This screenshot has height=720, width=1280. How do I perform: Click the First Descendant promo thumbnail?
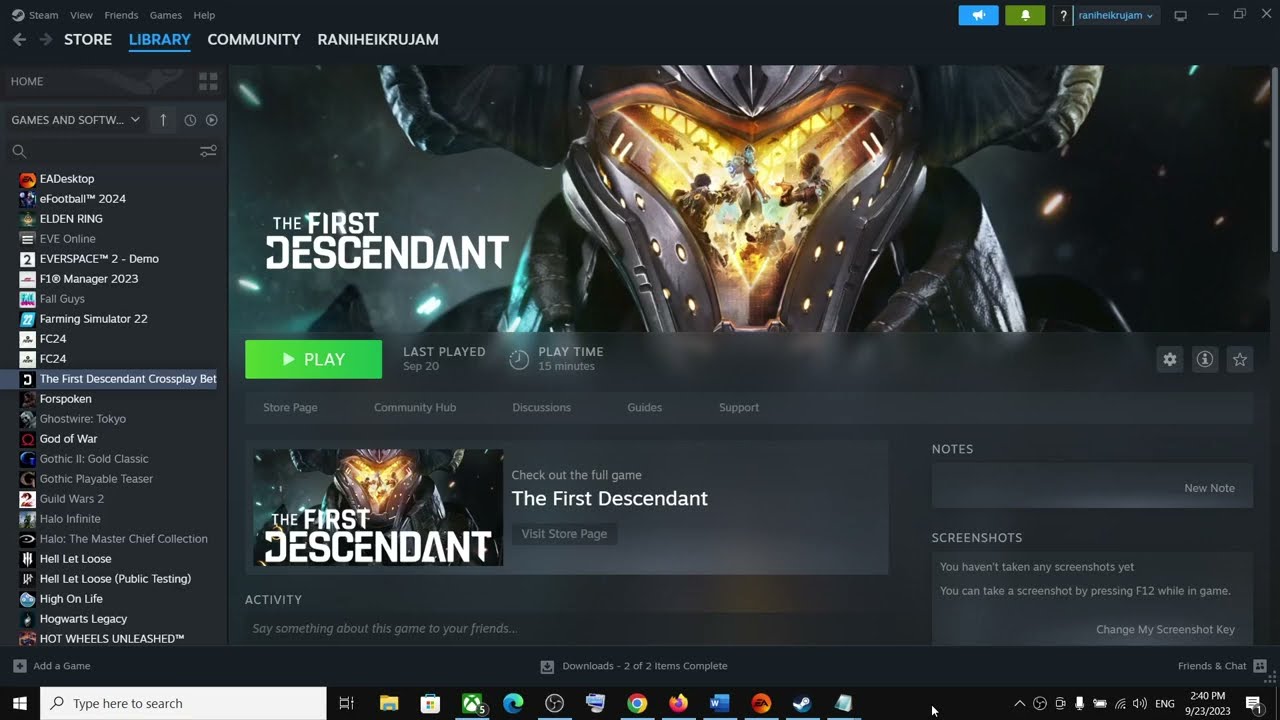click(x=378, y=508)
